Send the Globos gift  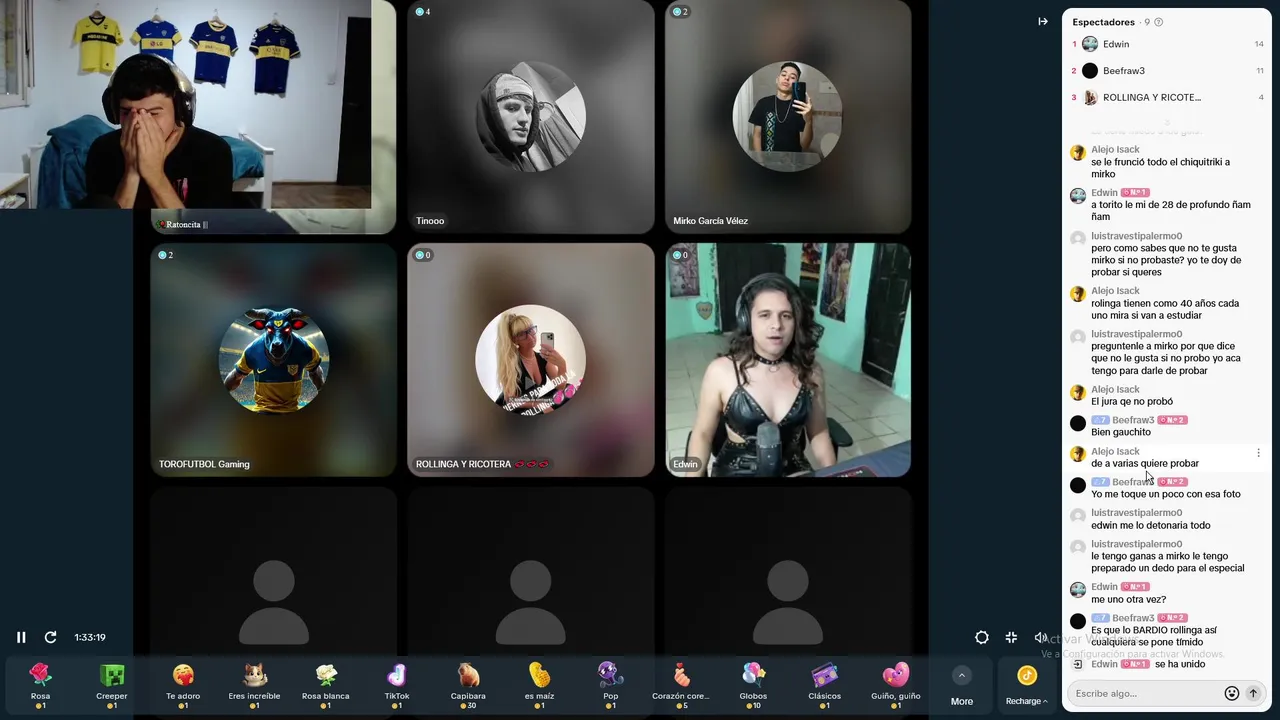tap(753, 685)
